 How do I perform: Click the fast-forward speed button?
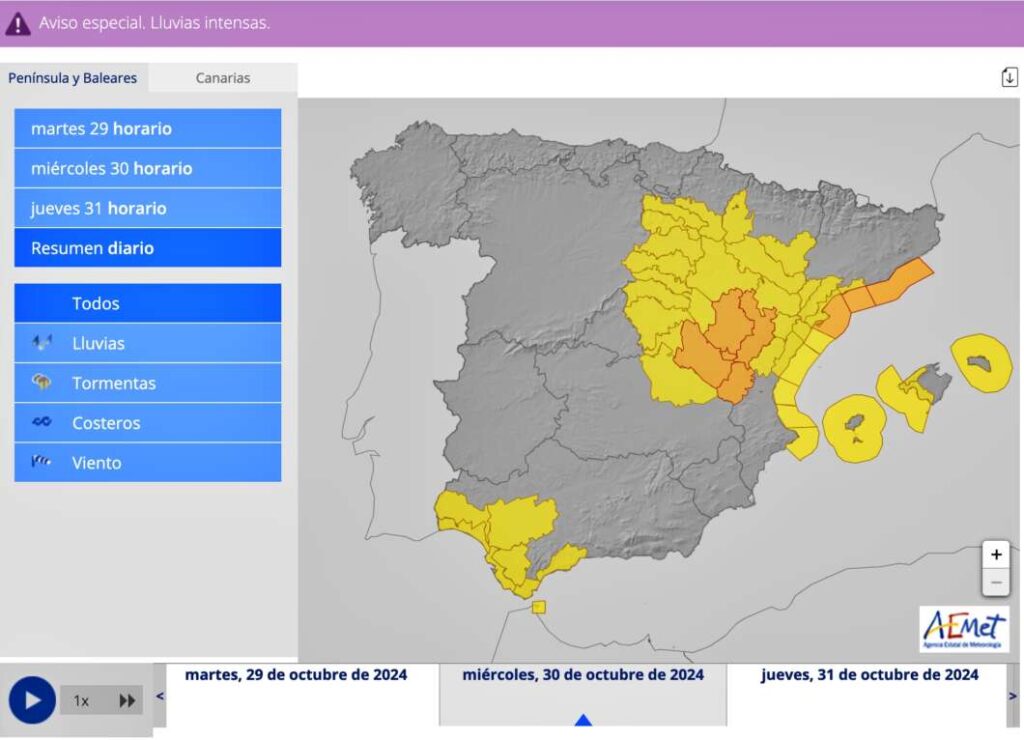pyautogui.click(x=127, y=701)
